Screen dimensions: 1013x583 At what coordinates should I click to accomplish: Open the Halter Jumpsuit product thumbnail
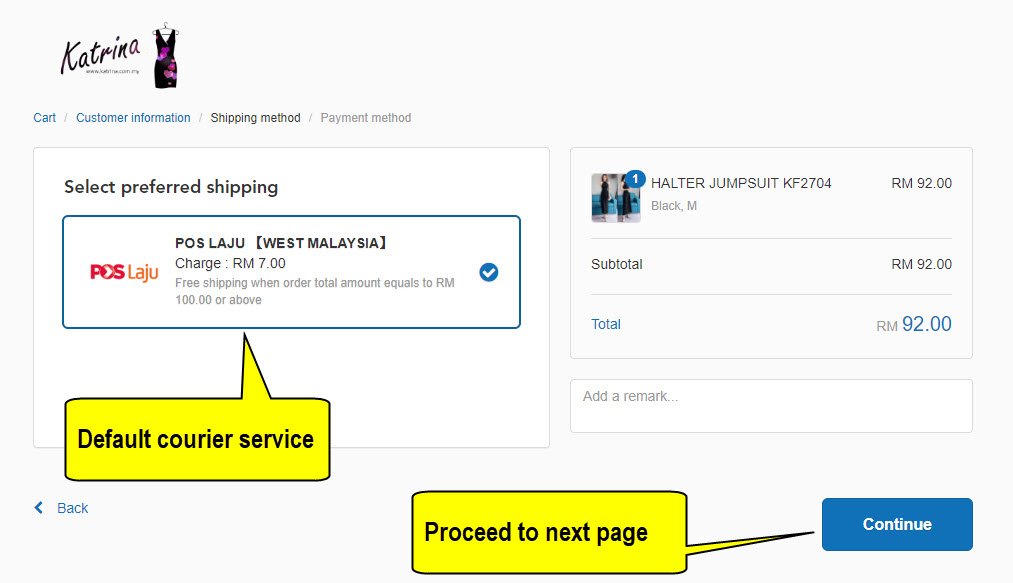tap(615, 197)
